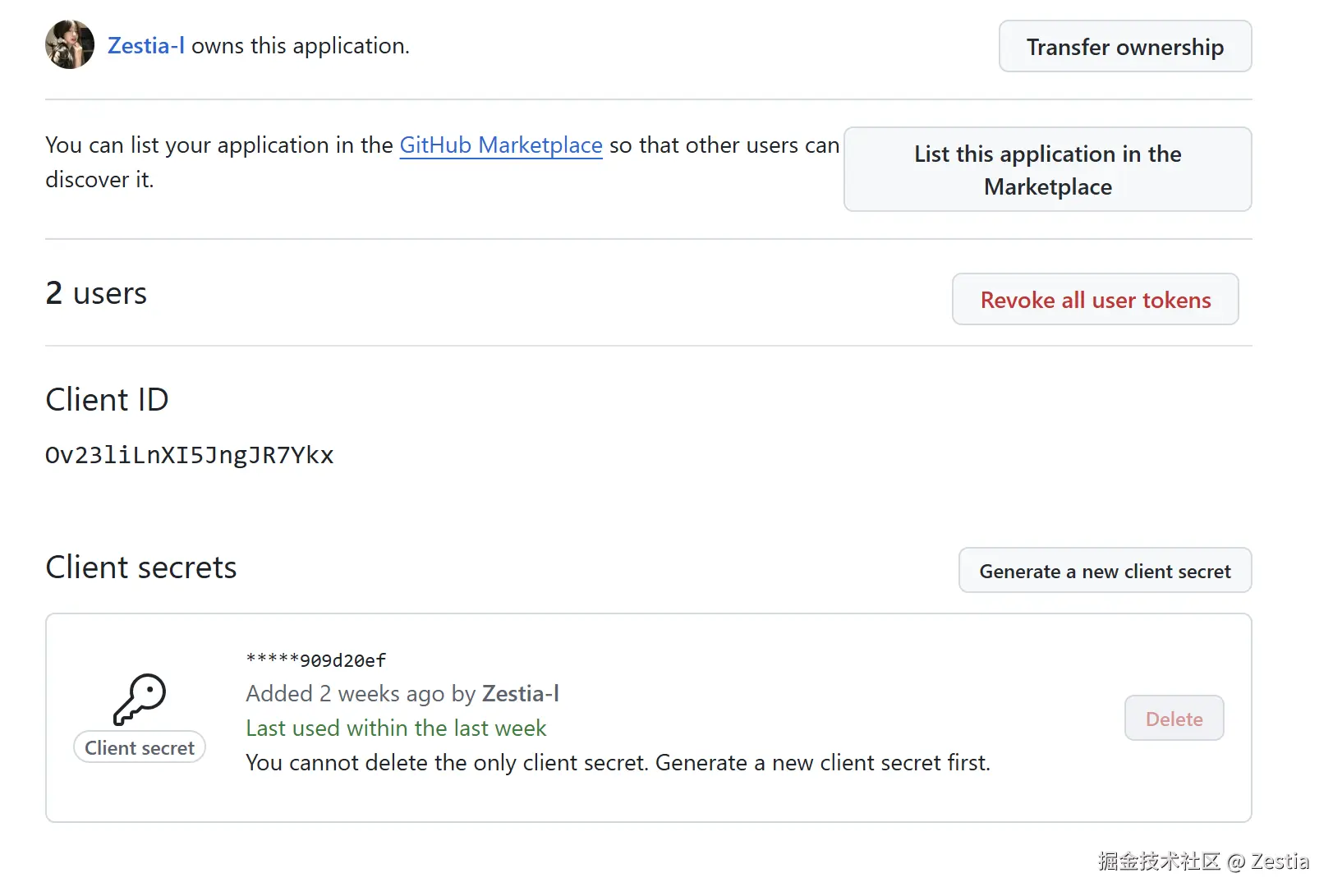The height and width of the screenshot is (896, 1333).
Task: Click the Last used within the last week text
Action: [x=396, y=728]
